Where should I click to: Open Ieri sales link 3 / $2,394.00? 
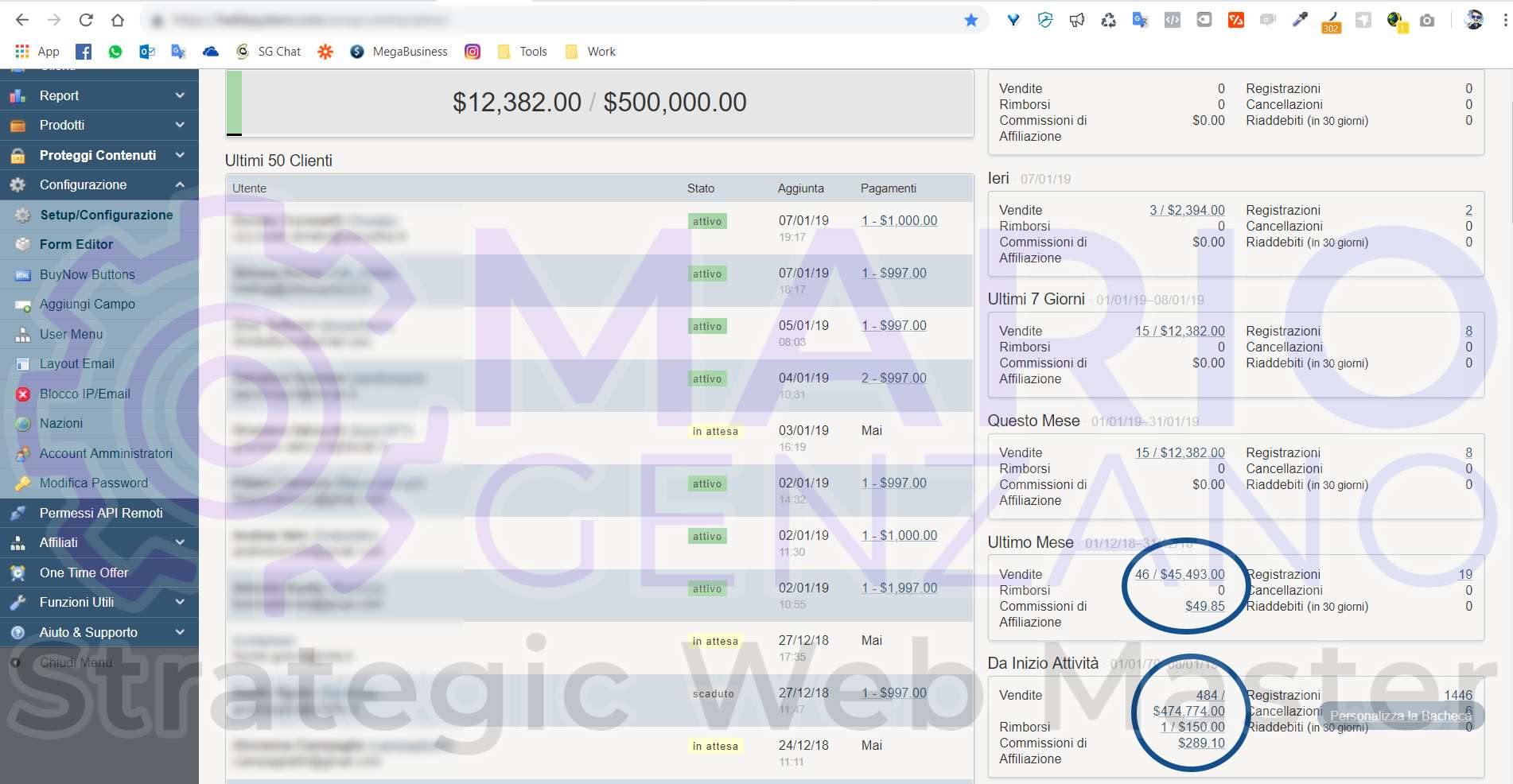point(1187,210)
